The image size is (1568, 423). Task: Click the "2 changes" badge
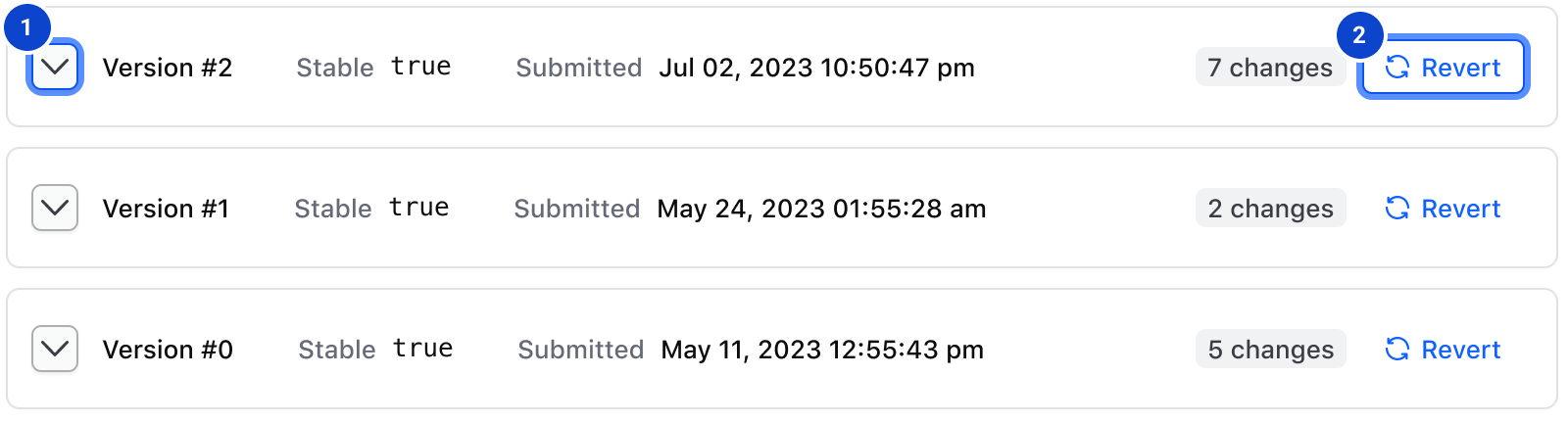1270,209
